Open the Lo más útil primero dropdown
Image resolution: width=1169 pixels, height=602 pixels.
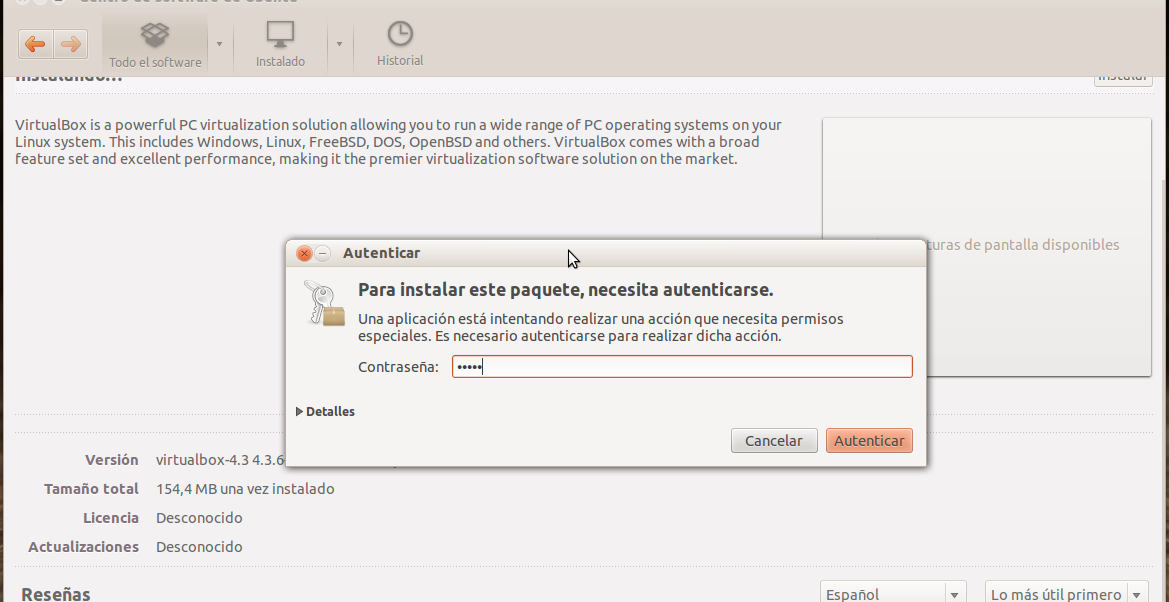coord(1067,594)
